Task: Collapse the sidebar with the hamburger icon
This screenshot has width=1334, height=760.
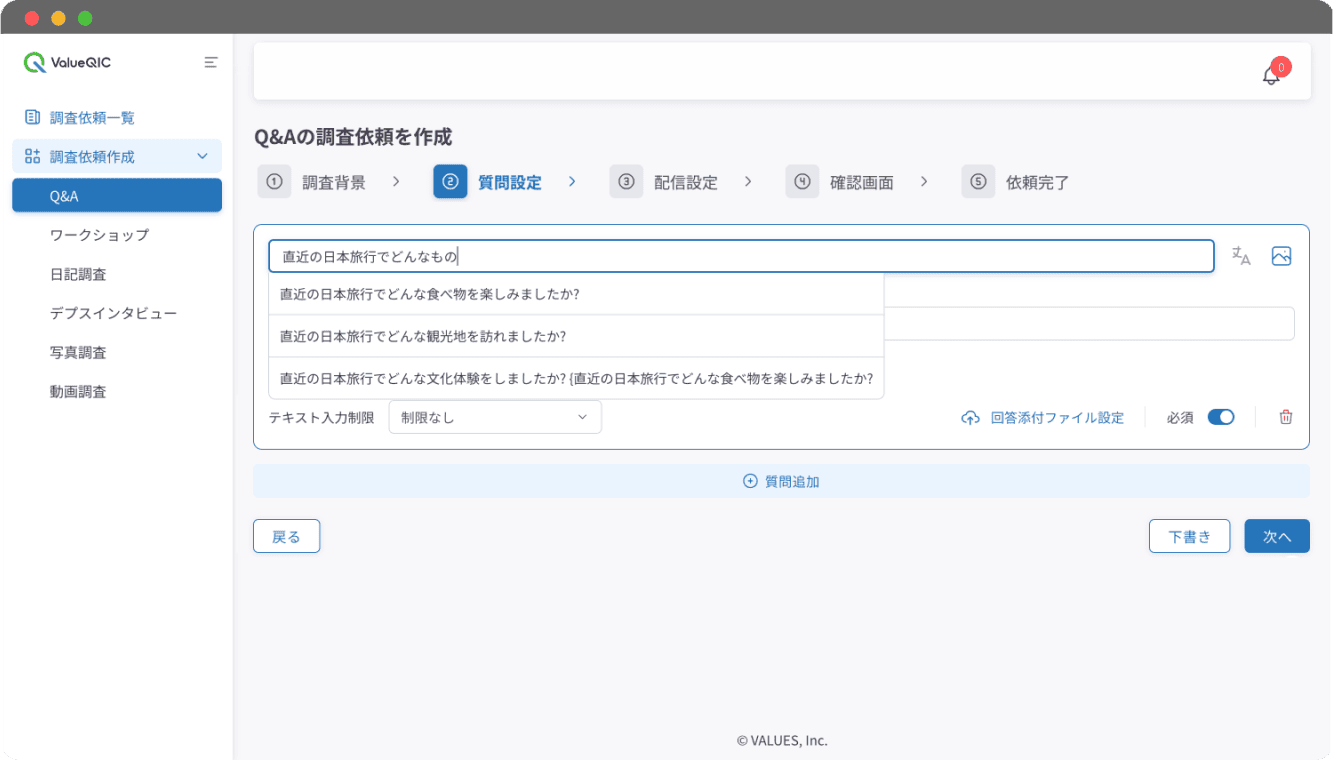Action: point(211,61)
